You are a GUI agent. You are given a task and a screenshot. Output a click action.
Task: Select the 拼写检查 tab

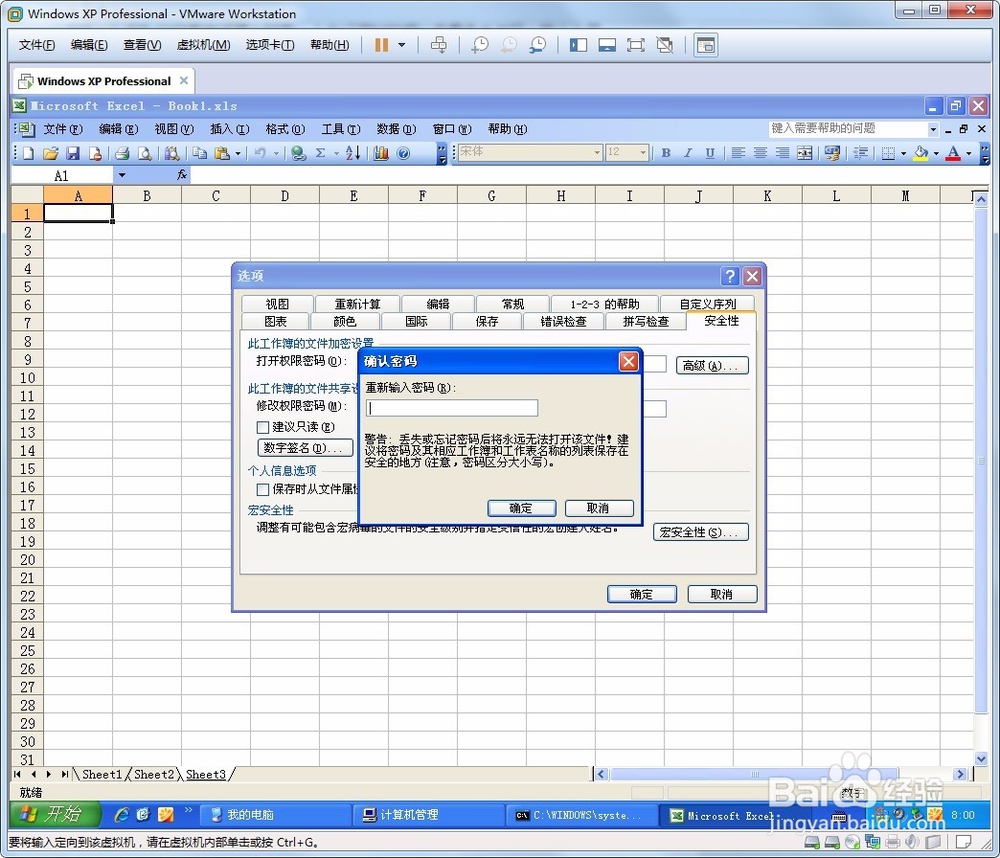645,322
